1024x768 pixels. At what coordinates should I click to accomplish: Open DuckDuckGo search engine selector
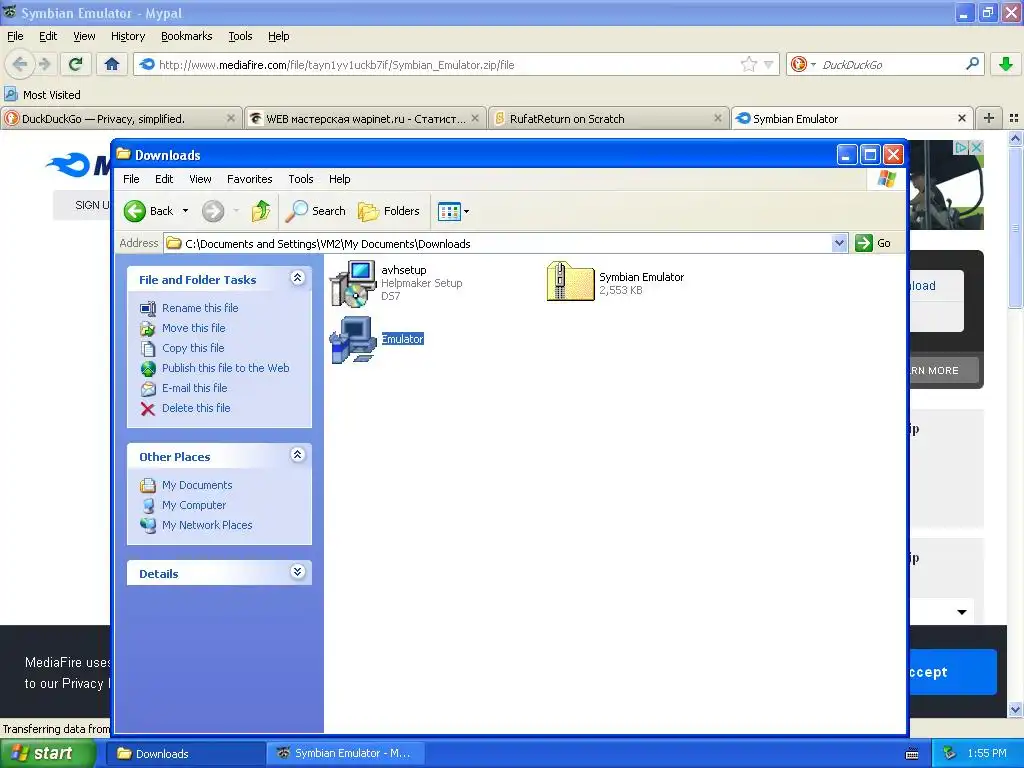803,64
